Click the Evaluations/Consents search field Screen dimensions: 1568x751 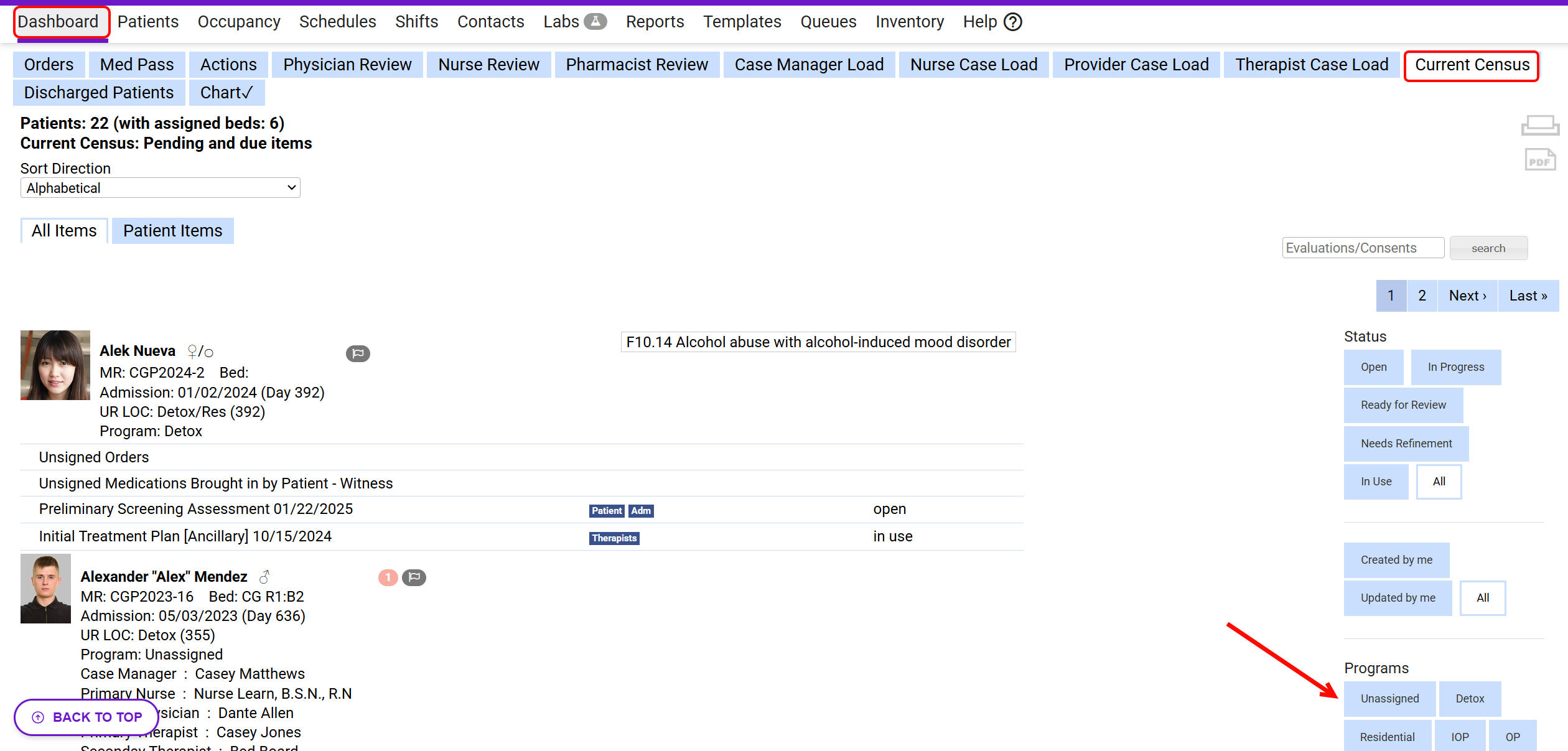1363,248
